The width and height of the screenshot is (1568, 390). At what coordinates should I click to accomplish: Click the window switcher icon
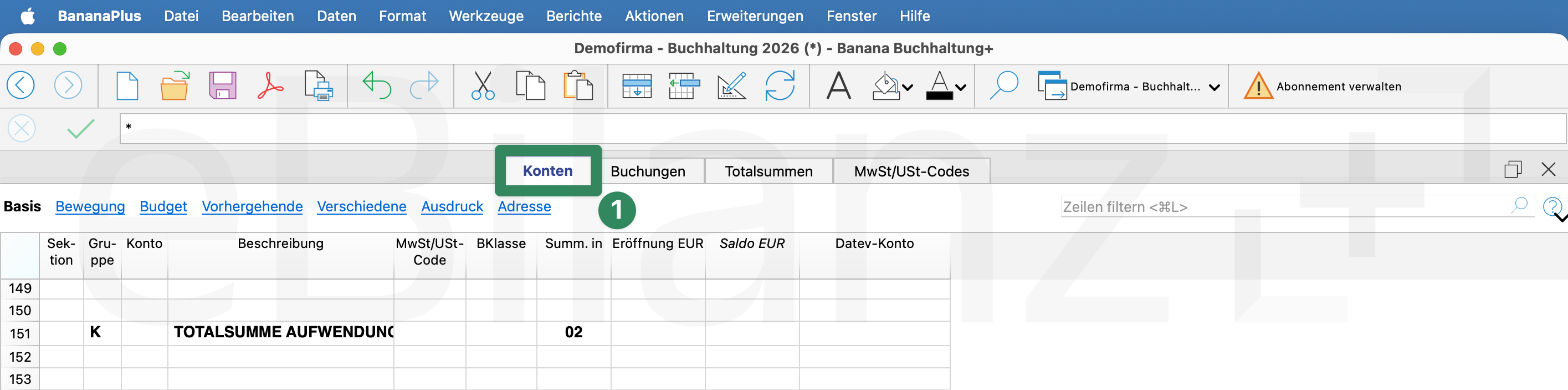pos(1052,86)
